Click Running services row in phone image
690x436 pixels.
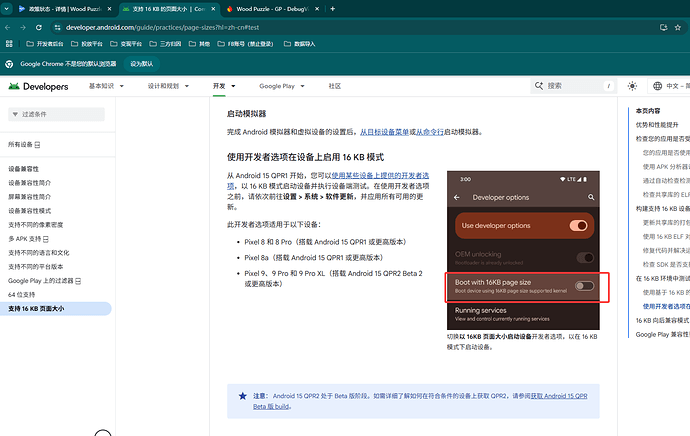(x=523, y=315)
